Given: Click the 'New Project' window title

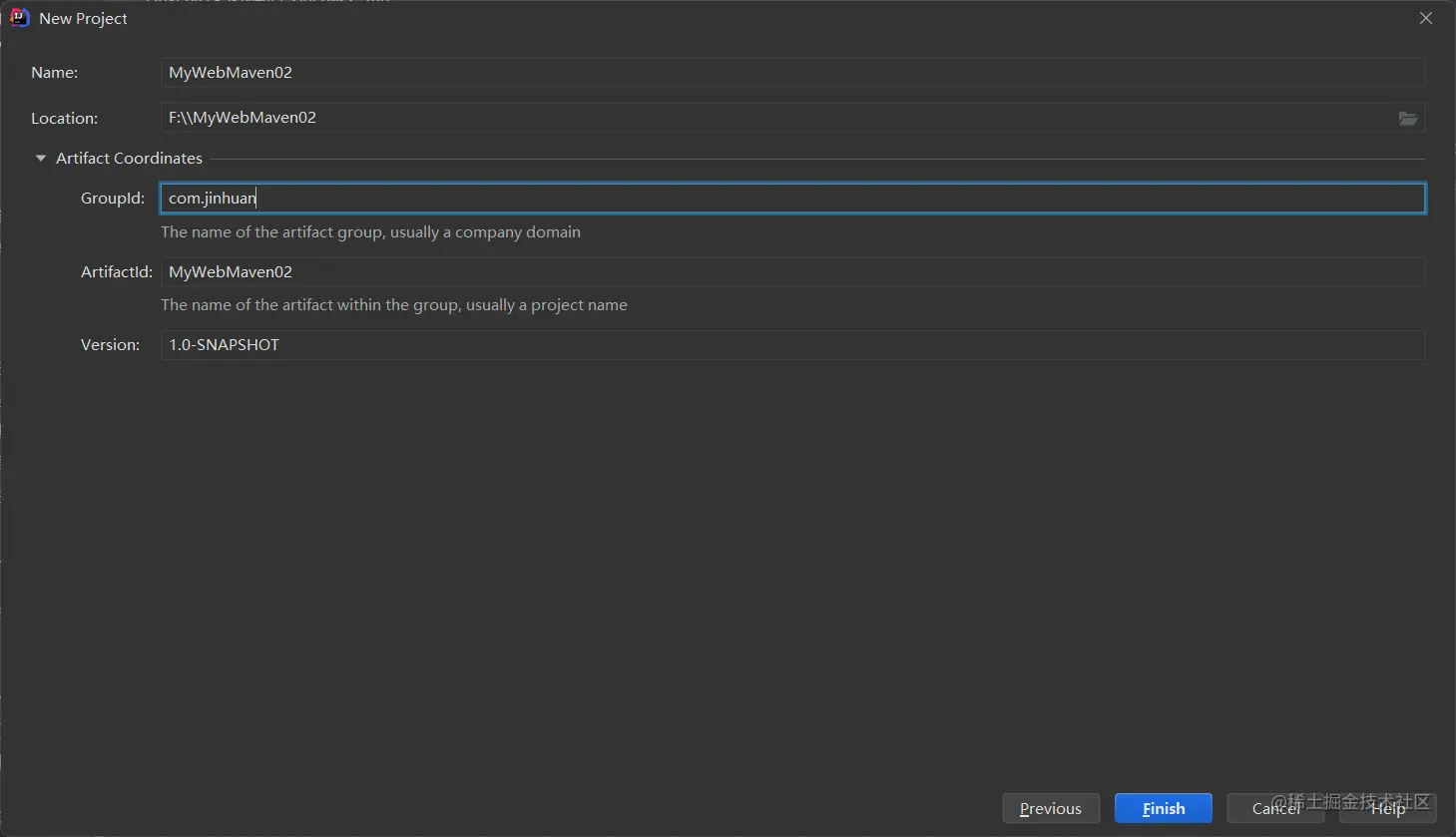Looking at the screenshot, I should click(x=83, y=19).
